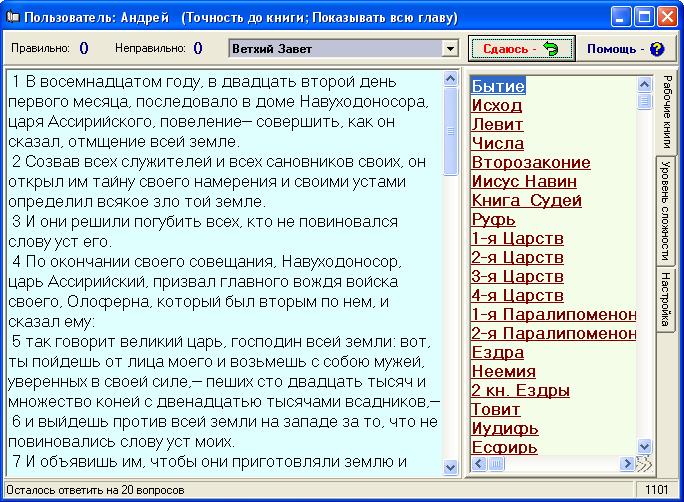Click verse 4 mentioning Олоферна
Screen dimensions: 684x502
pos(205,291)
